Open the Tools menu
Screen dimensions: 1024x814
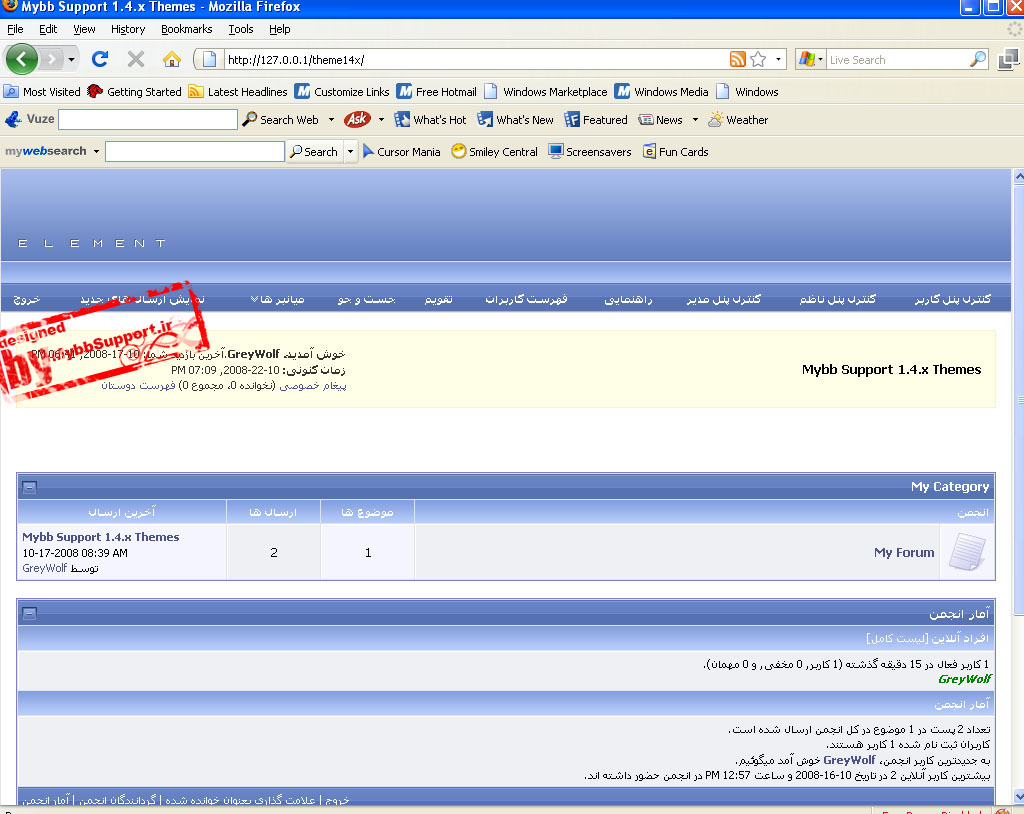coord(240,29)
